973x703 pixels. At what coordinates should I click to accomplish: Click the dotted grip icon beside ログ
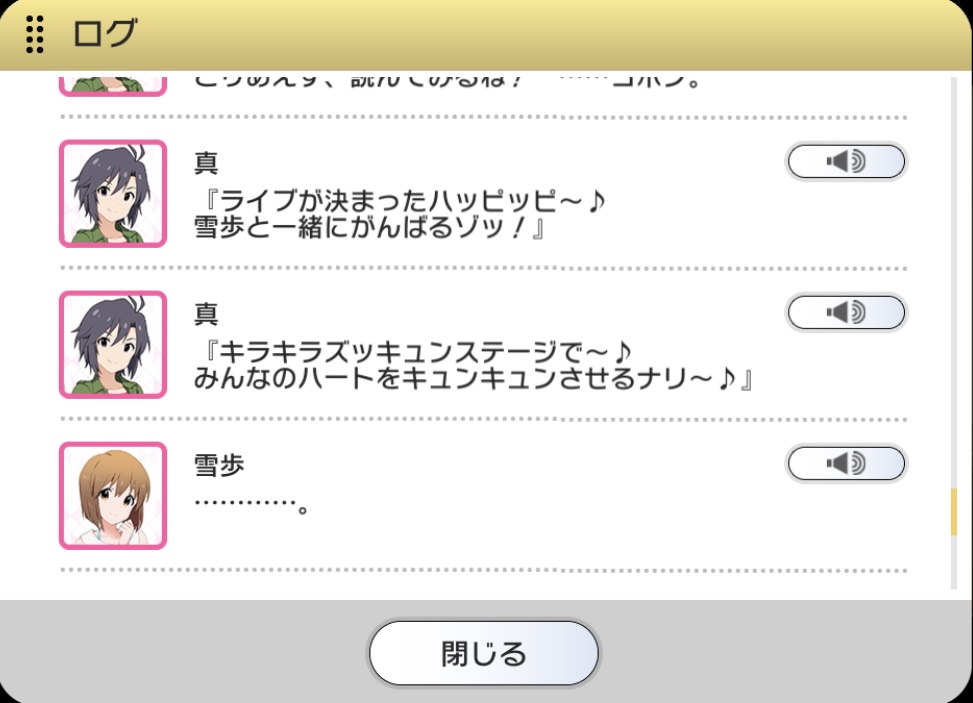tap(35, 34)
